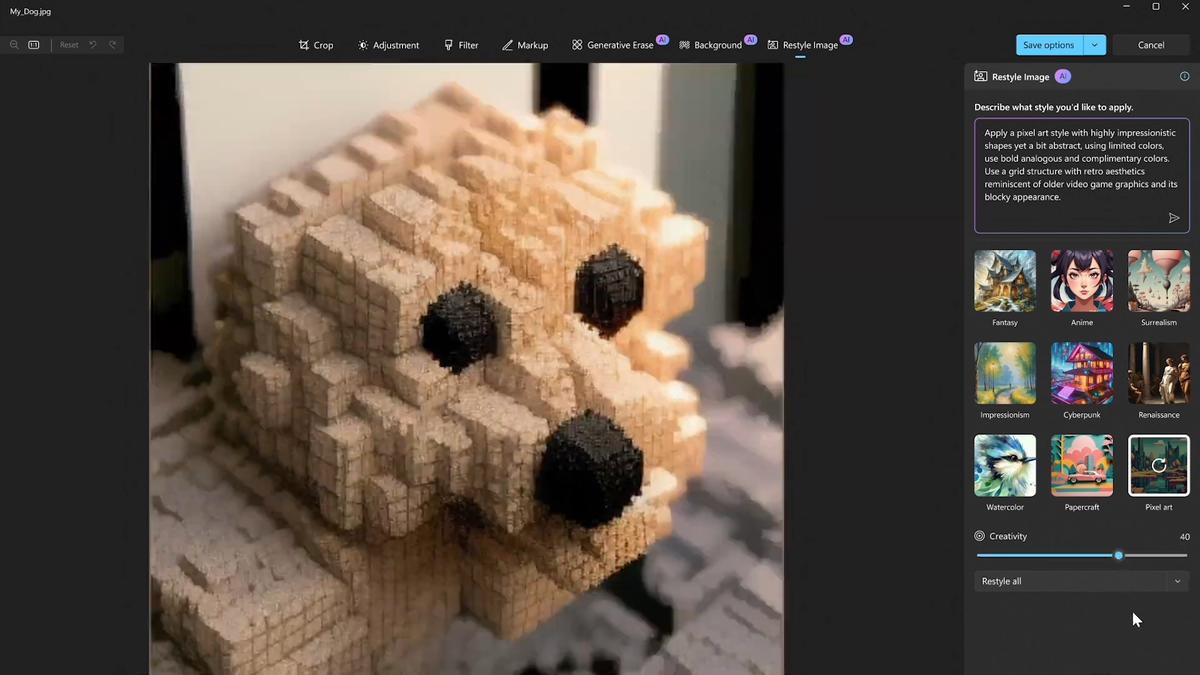
Task: Select the Restyle Image tab
Action: pos(809,45)
